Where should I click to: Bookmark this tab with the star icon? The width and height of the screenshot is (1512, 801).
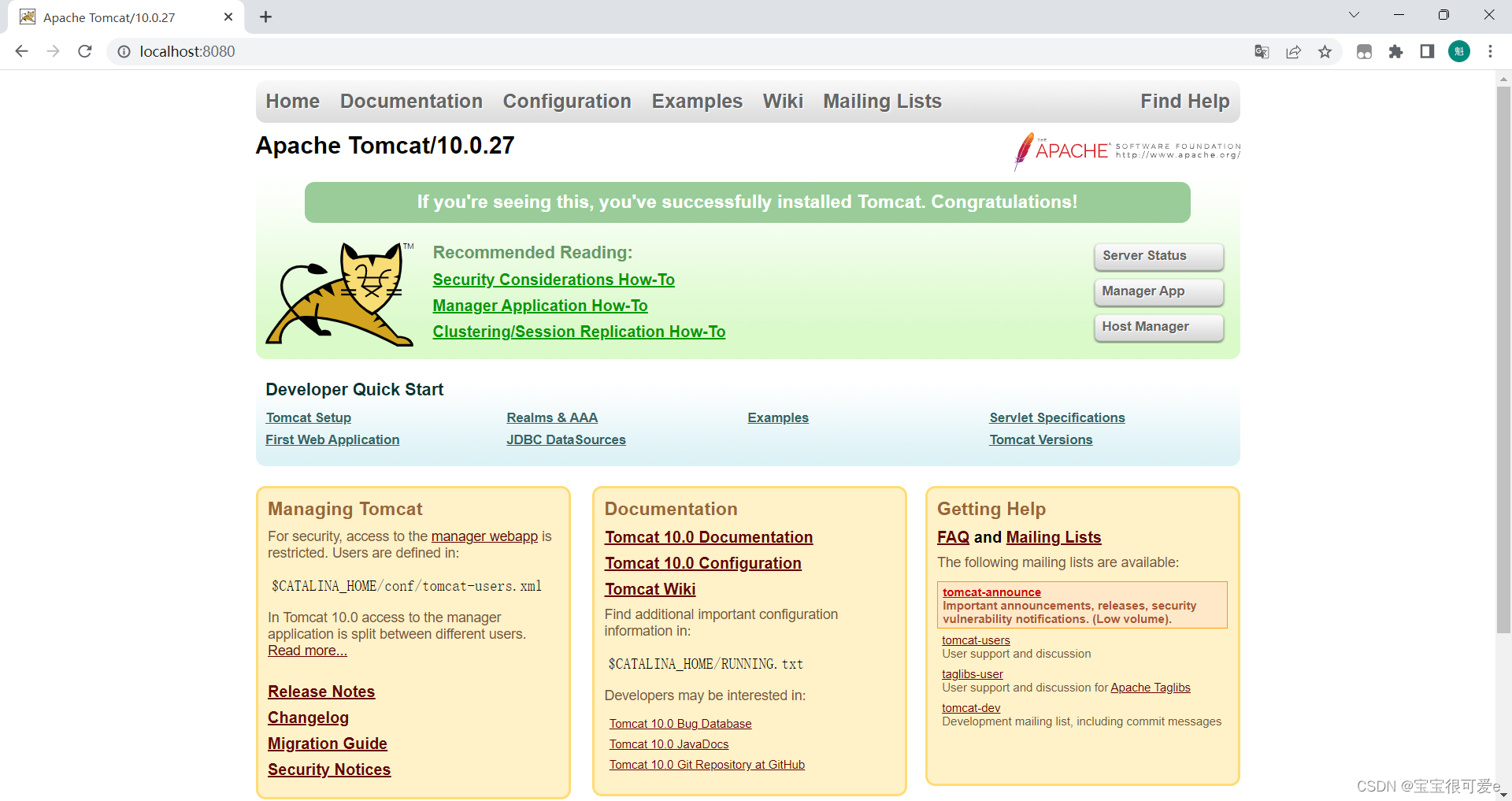[1325, 51]
